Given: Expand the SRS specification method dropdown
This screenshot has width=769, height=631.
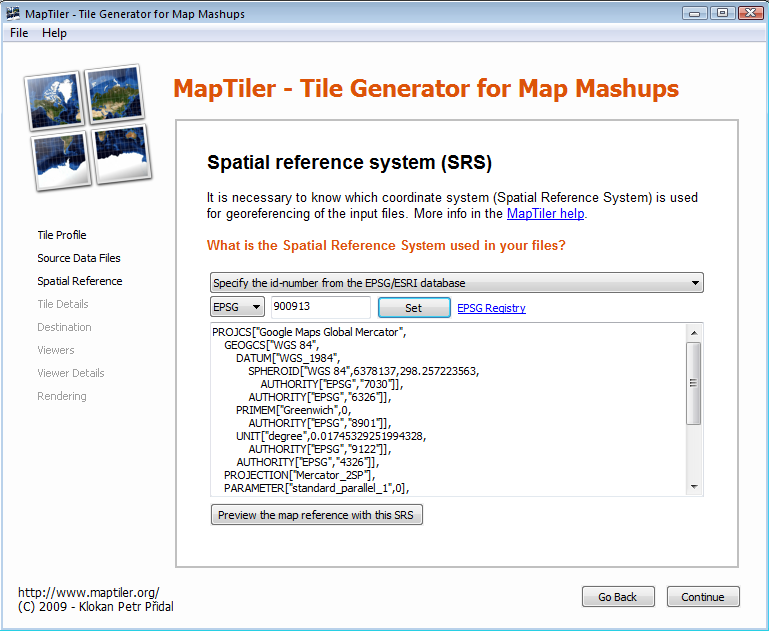Looking at the screenshot, I should tap(457, 283).
